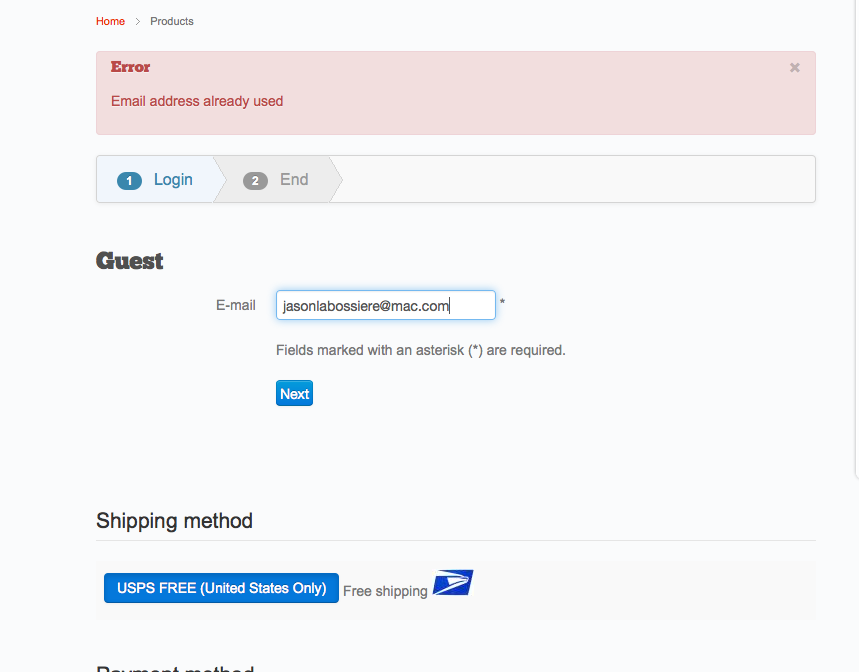Viewport: 859px width, 672px height.
Task: Click the number 2 step badge
Action: point(255,181)
